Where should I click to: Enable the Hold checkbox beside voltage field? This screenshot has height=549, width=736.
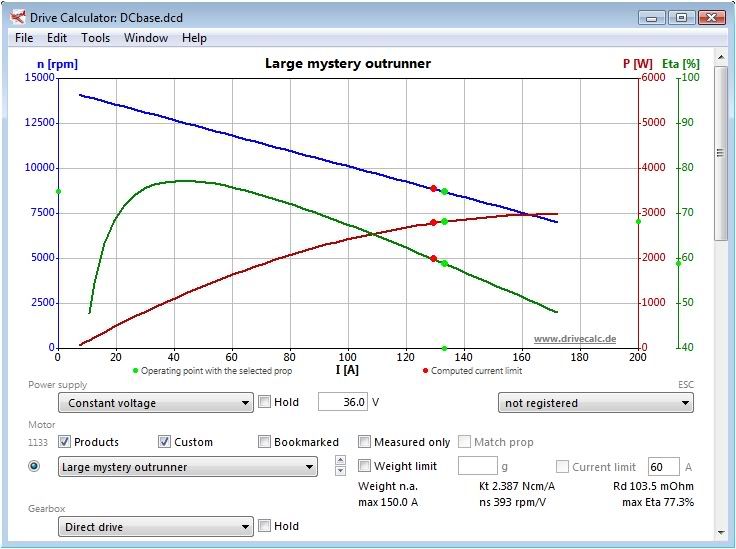click(x=265, y=403)
